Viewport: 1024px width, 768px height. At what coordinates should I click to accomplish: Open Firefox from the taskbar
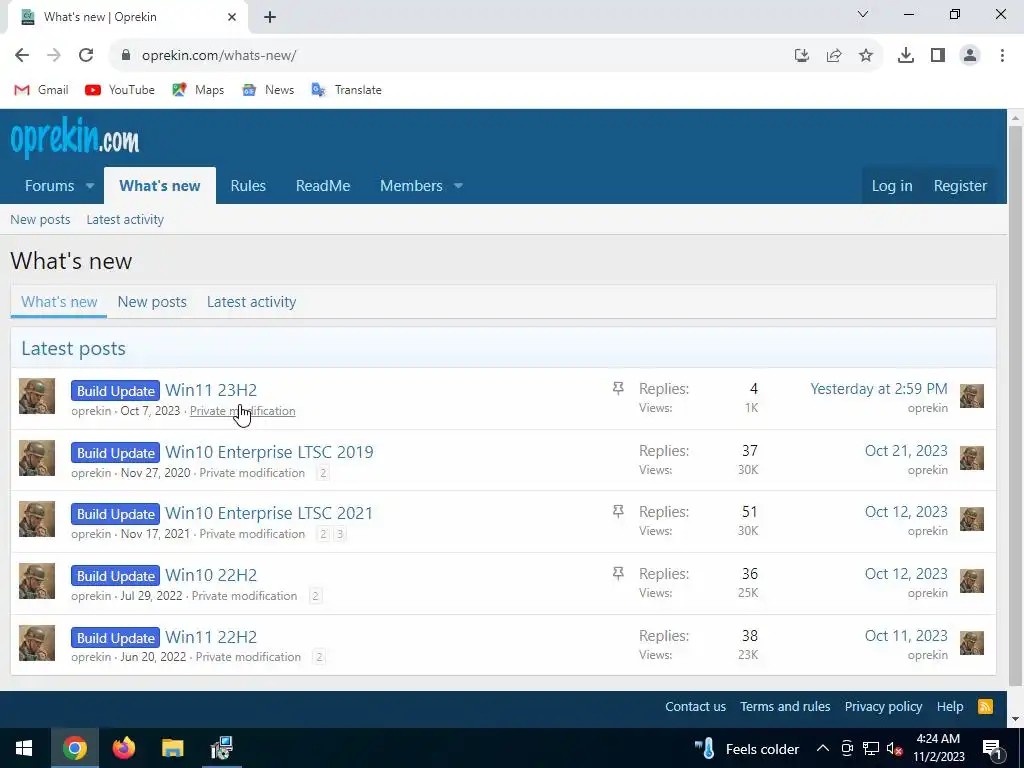click(x=123, y=748)
